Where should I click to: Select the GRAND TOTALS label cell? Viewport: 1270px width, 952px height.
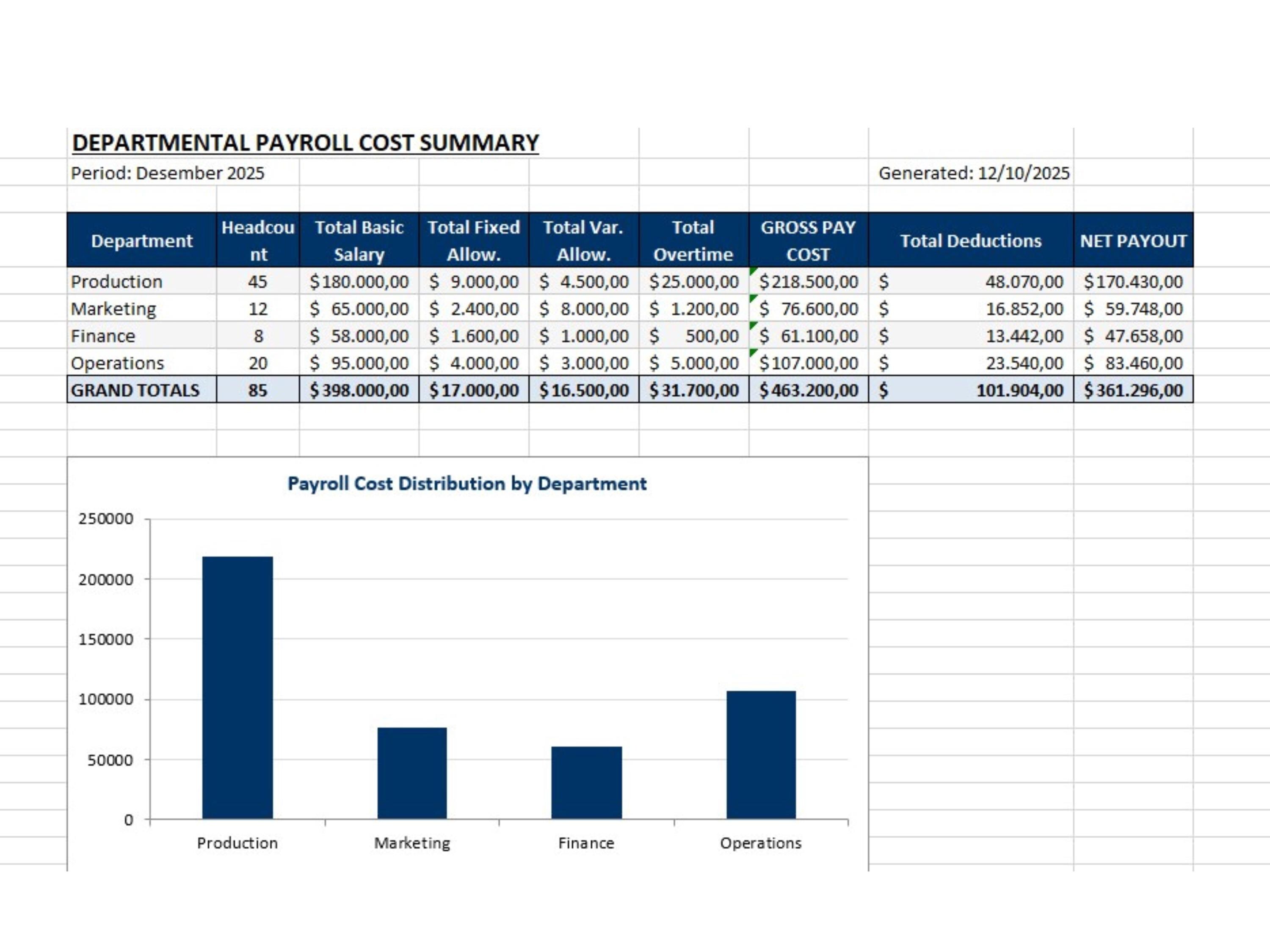[142, 390]
